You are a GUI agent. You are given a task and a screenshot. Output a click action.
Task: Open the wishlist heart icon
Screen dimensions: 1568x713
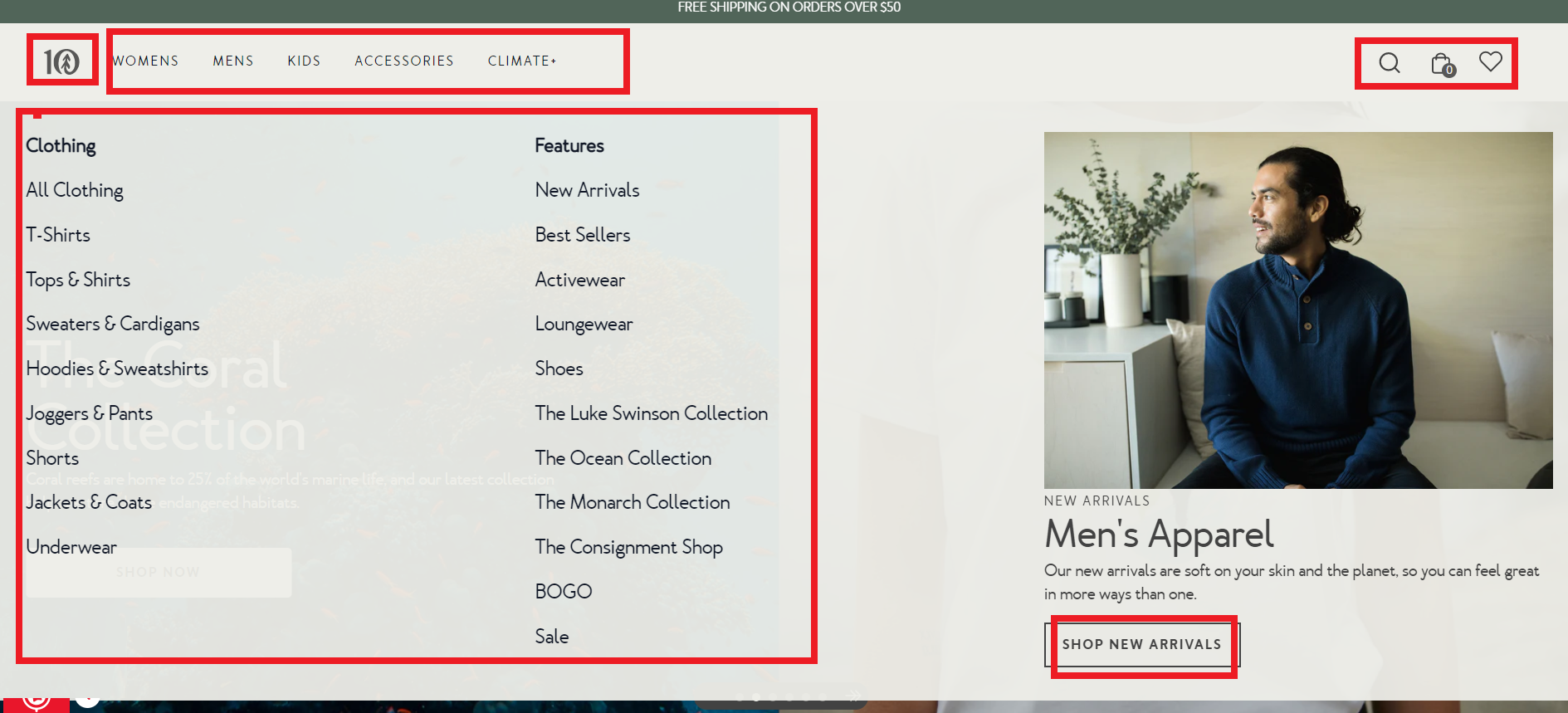tap(1491, 61)
